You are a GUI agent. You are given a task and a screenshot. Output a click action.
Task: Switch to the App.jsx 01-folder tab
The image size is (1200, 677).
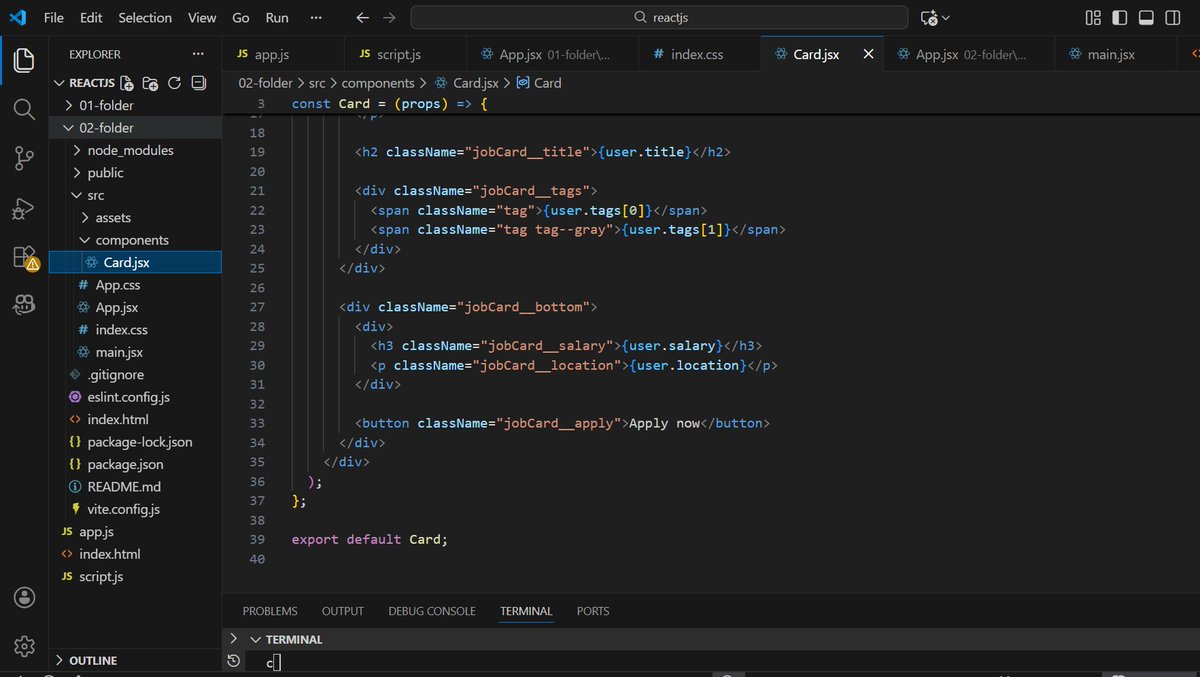(553, 55)
